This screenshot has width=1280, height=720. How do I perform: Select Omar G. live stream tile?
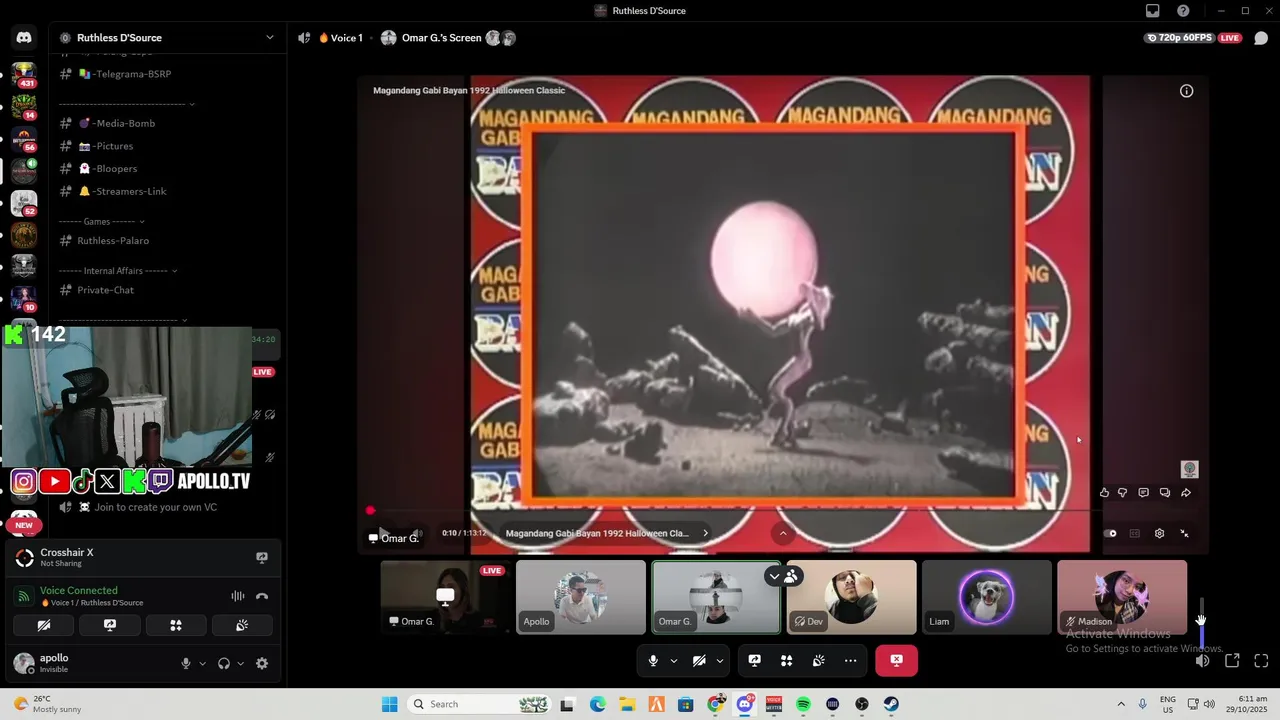click(x=445, y=597)
